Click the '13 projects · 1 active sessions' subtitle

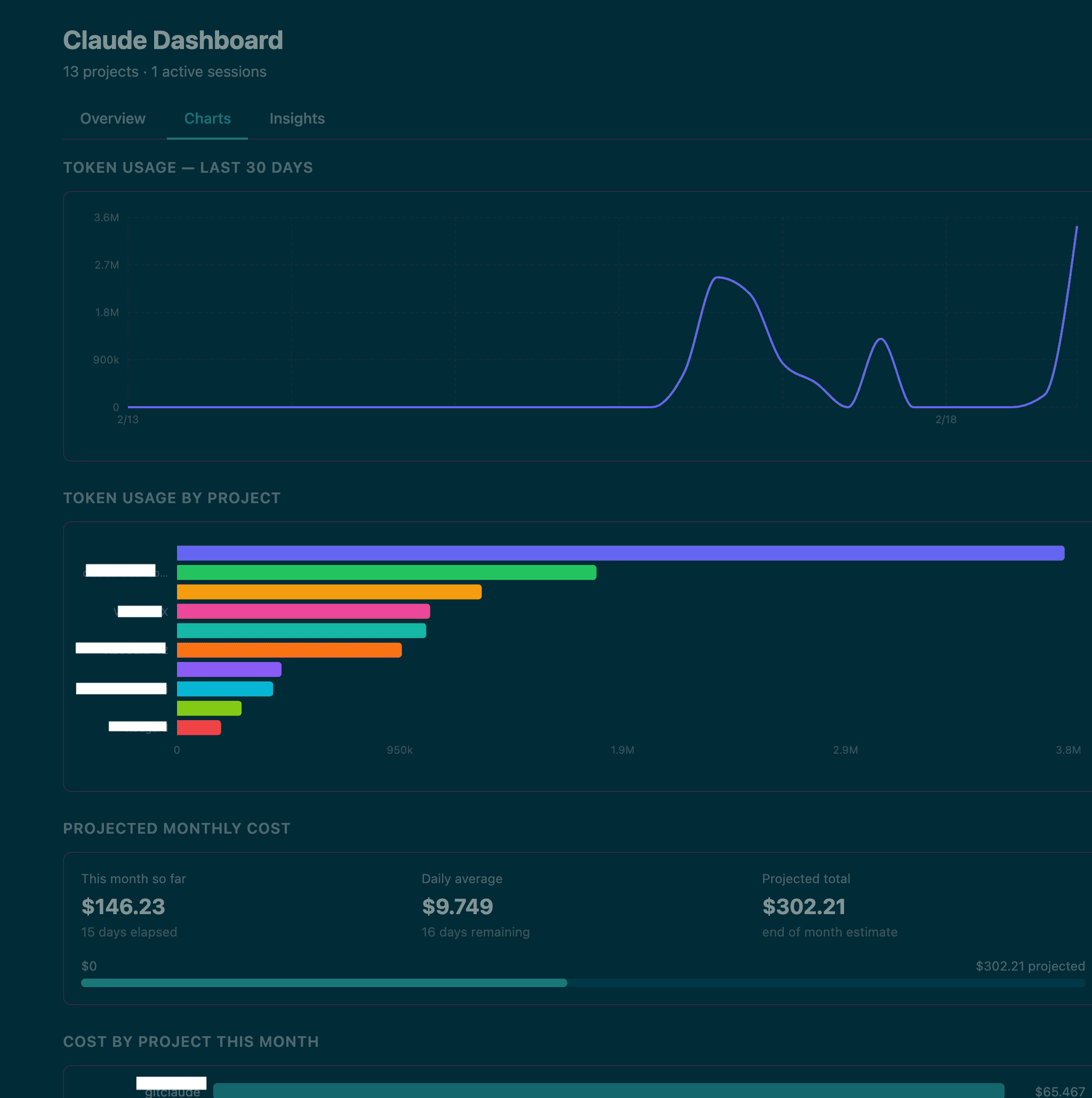pyautogui.click(x=165, y=71)
